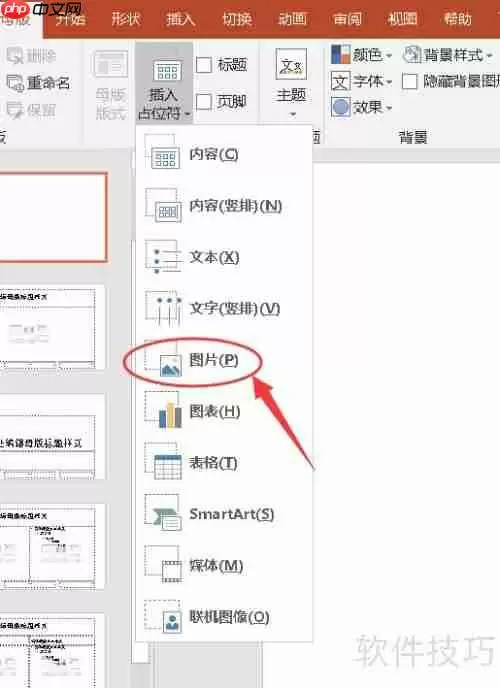Image resolution: width=500 pixels, height=688 pixels.
Task: Expand the 插入占位符 dropdown arrow
Action: point(187,115)
